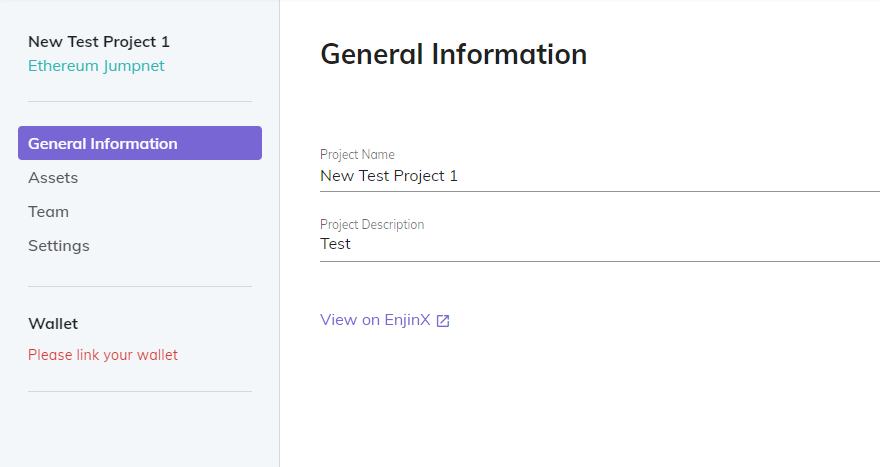The height and width of the screenshot is (467, 880).
Task: Click the Project Description label
Action: click(372, 225)
